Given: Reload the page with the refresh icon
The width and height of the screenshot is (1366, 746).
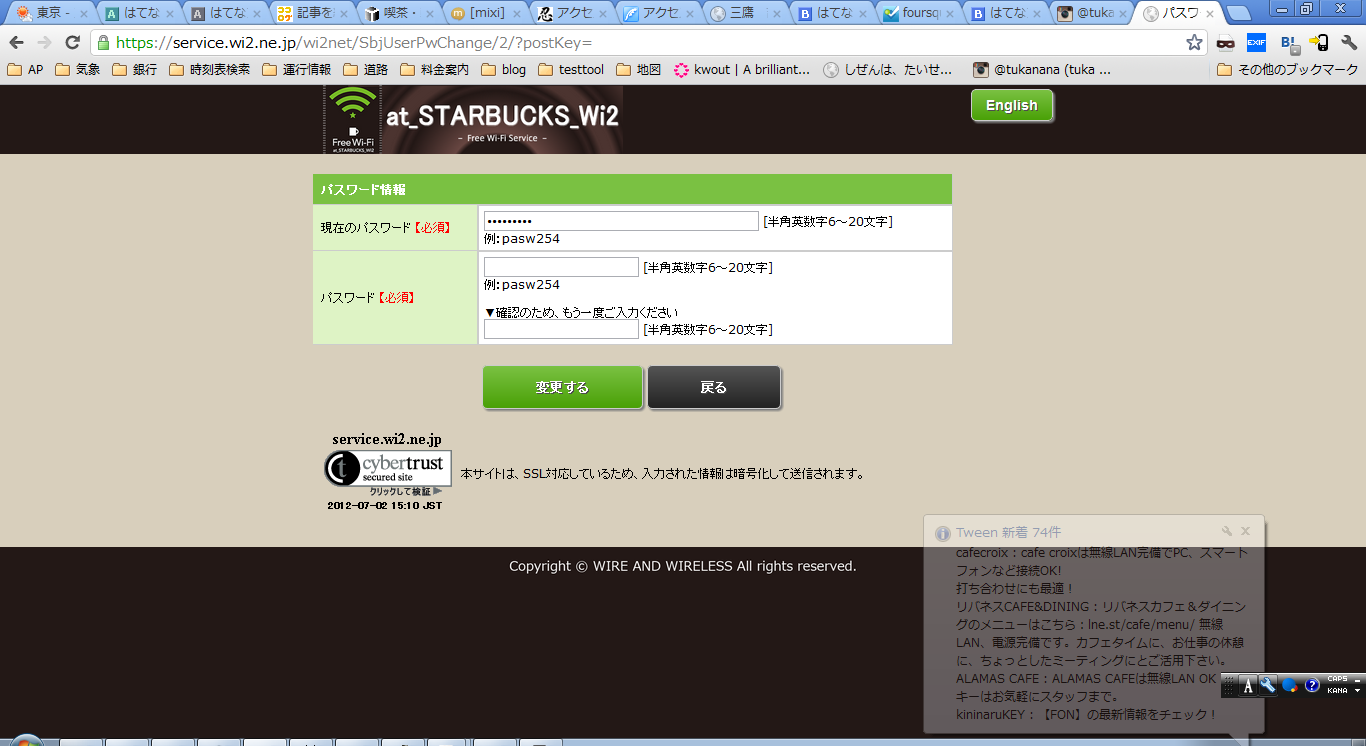Looking at the screenshot, I should [72, 42].
